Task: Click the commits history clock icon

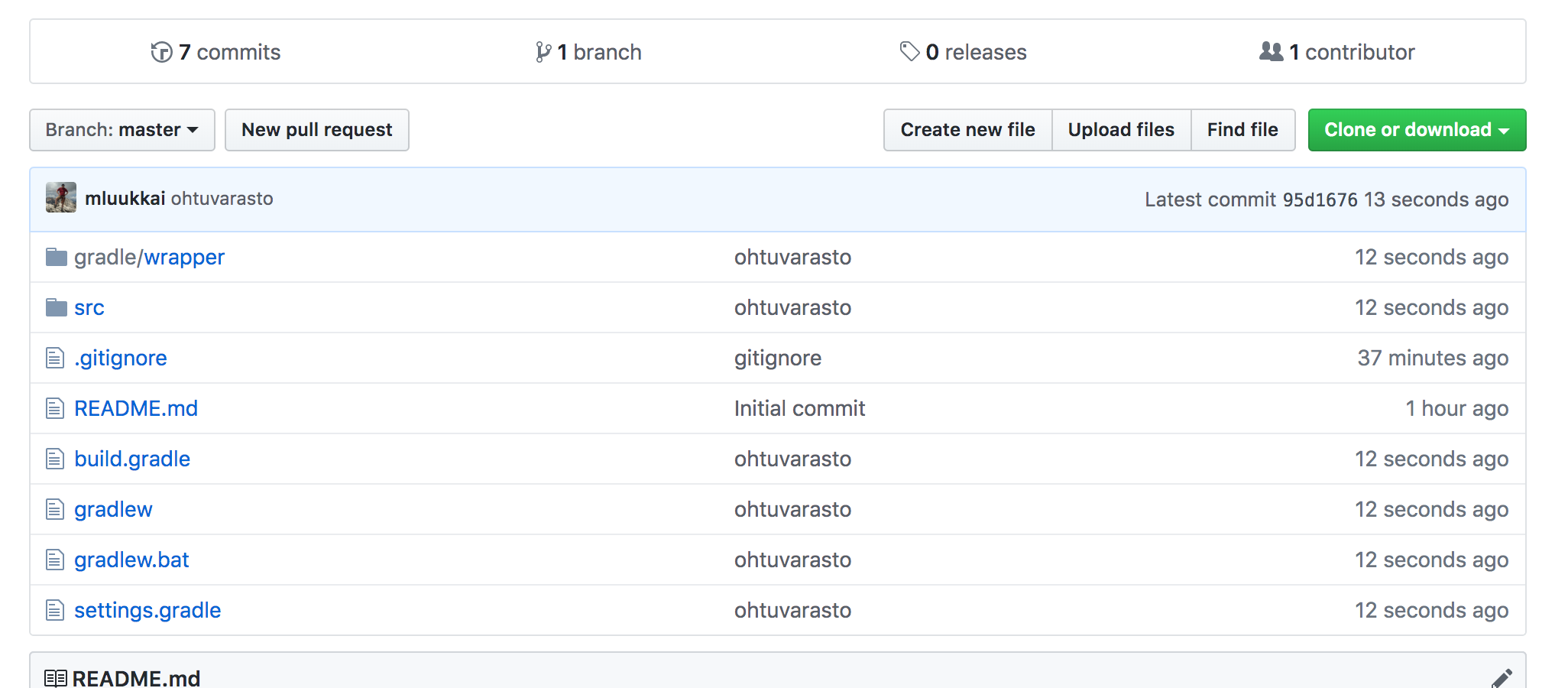Action: click(x=161, y=52)
